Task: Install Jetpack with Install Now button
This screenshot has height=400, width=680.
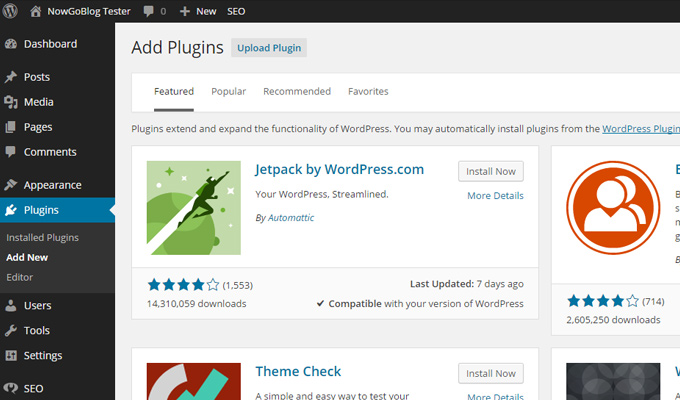Action: (491, 171)
